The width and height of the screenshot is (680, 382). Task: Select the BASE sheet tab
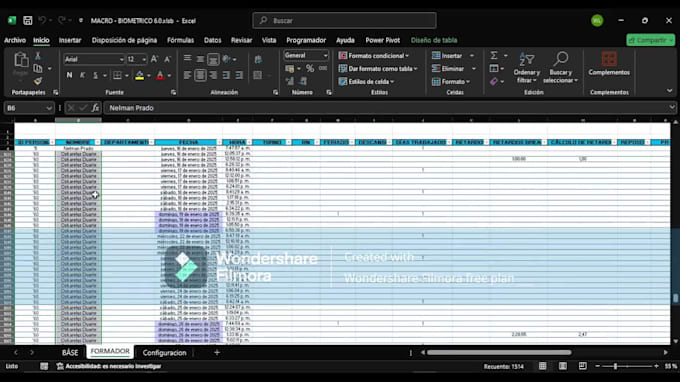(70, 353)
